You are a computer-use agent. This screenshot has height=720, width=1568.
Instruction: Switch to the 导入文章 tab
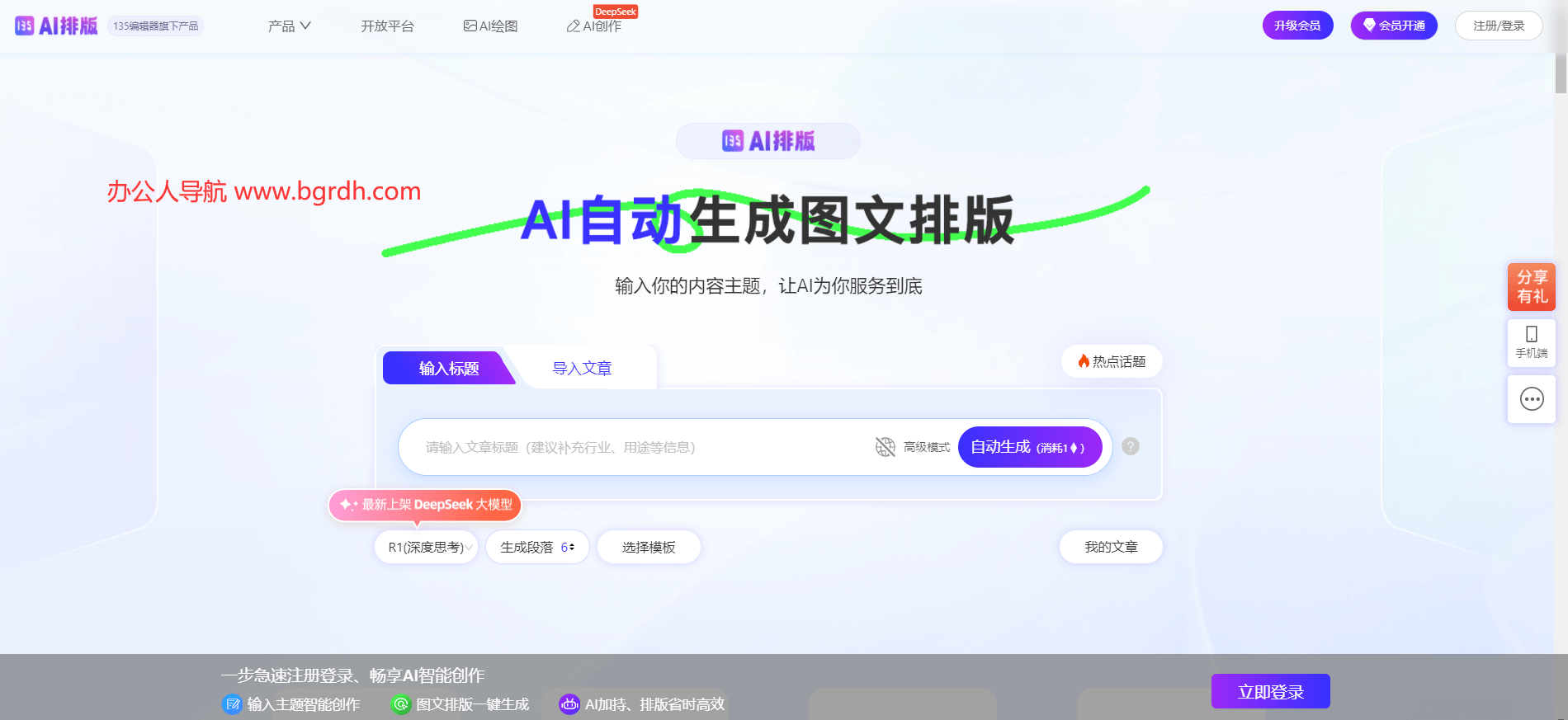[x=582, y=368]
